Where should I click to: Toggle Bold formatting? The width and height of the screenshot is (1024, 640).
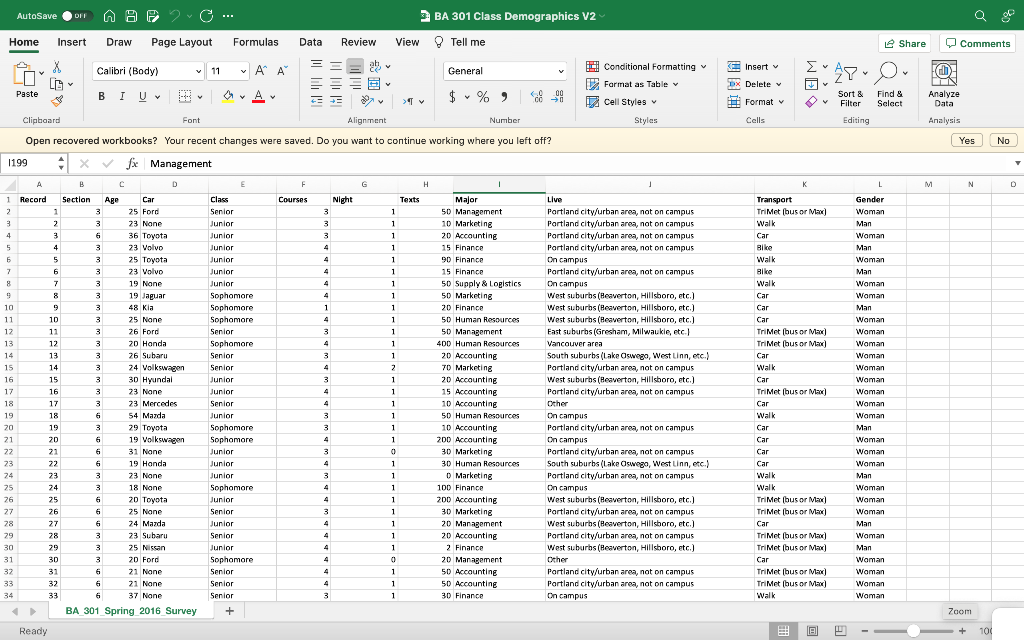point(101,97)
